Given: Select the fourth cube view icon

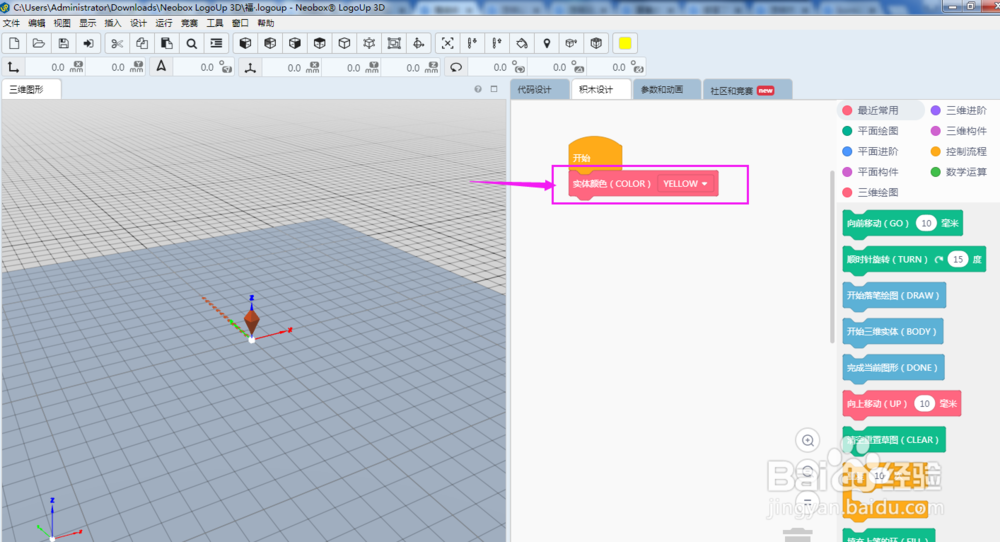Looking at the screenshot, I should pyautogui.click(x=320, y=43).
